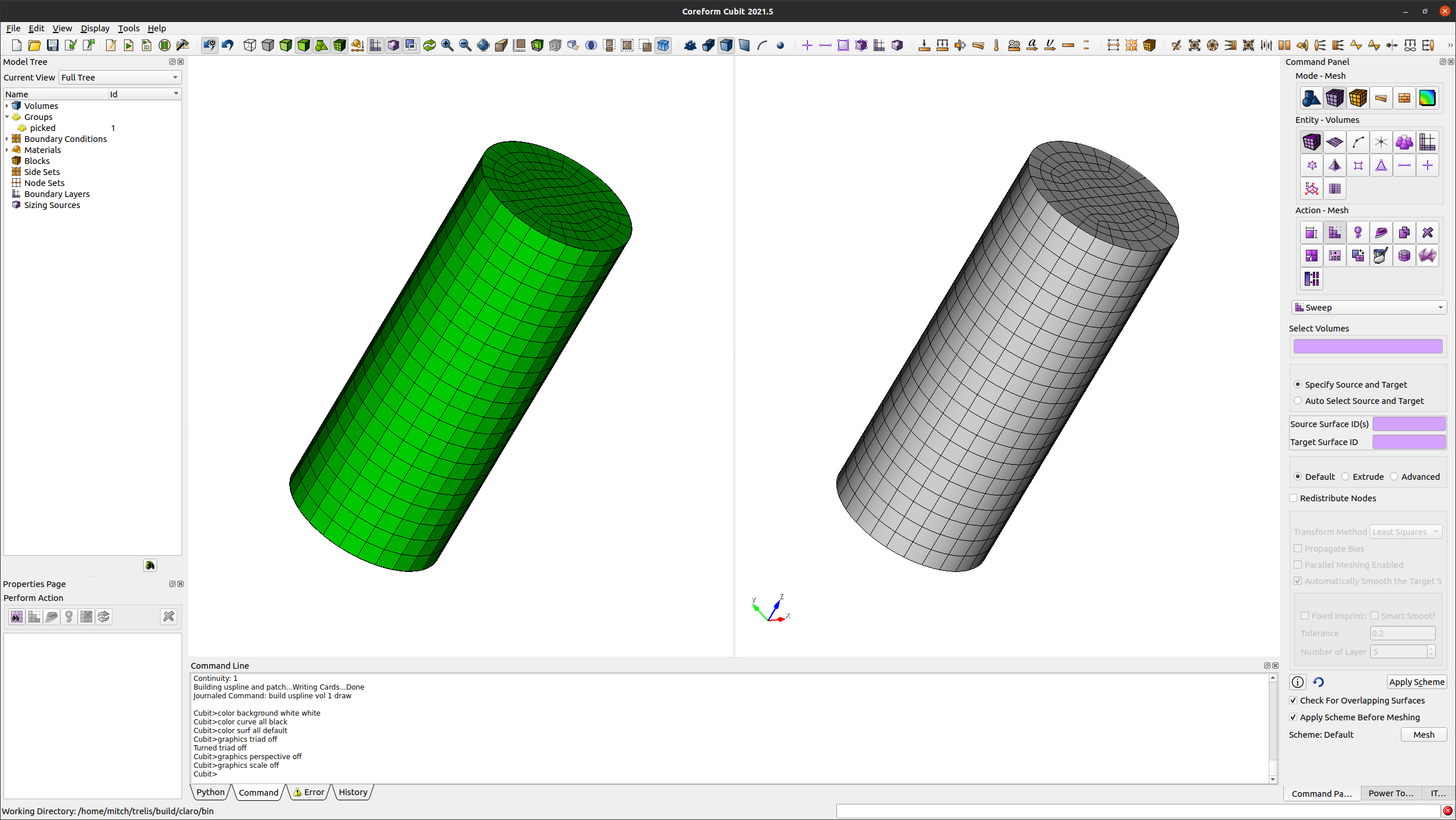Viewport: 1456px width, 820px height.
Task: Select Auto Select Source and Target
Action: coord(1298,400)
